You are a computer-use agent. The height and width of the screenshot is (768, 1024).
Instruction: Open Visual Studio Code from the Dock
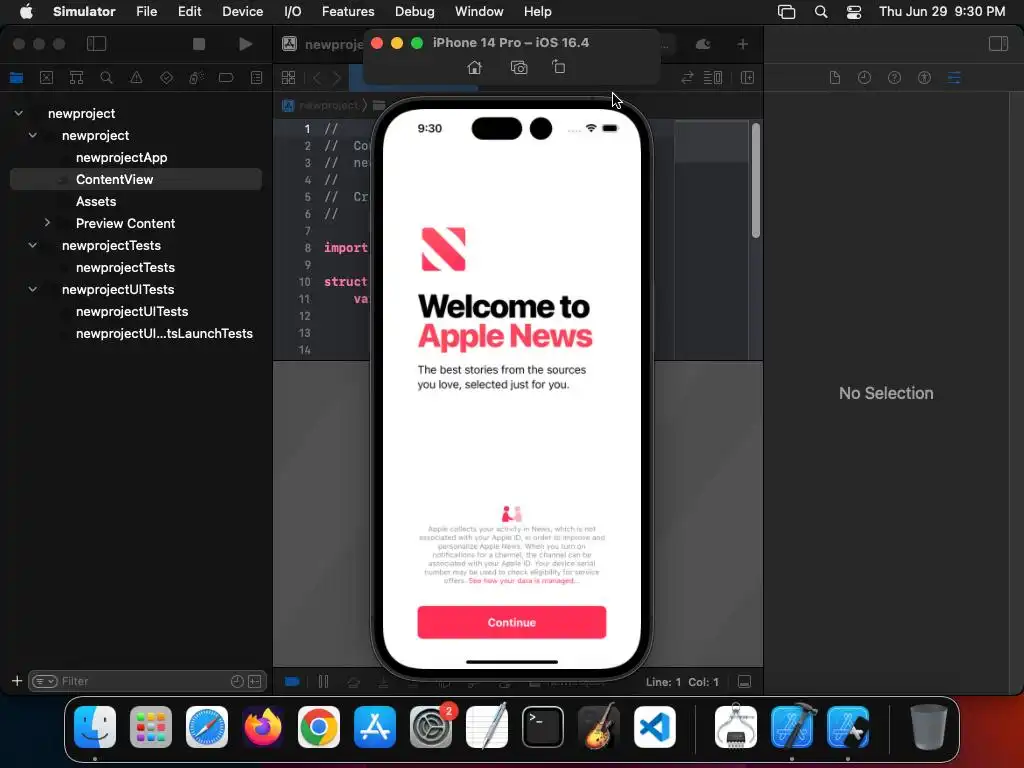click(x=655, y=727)
